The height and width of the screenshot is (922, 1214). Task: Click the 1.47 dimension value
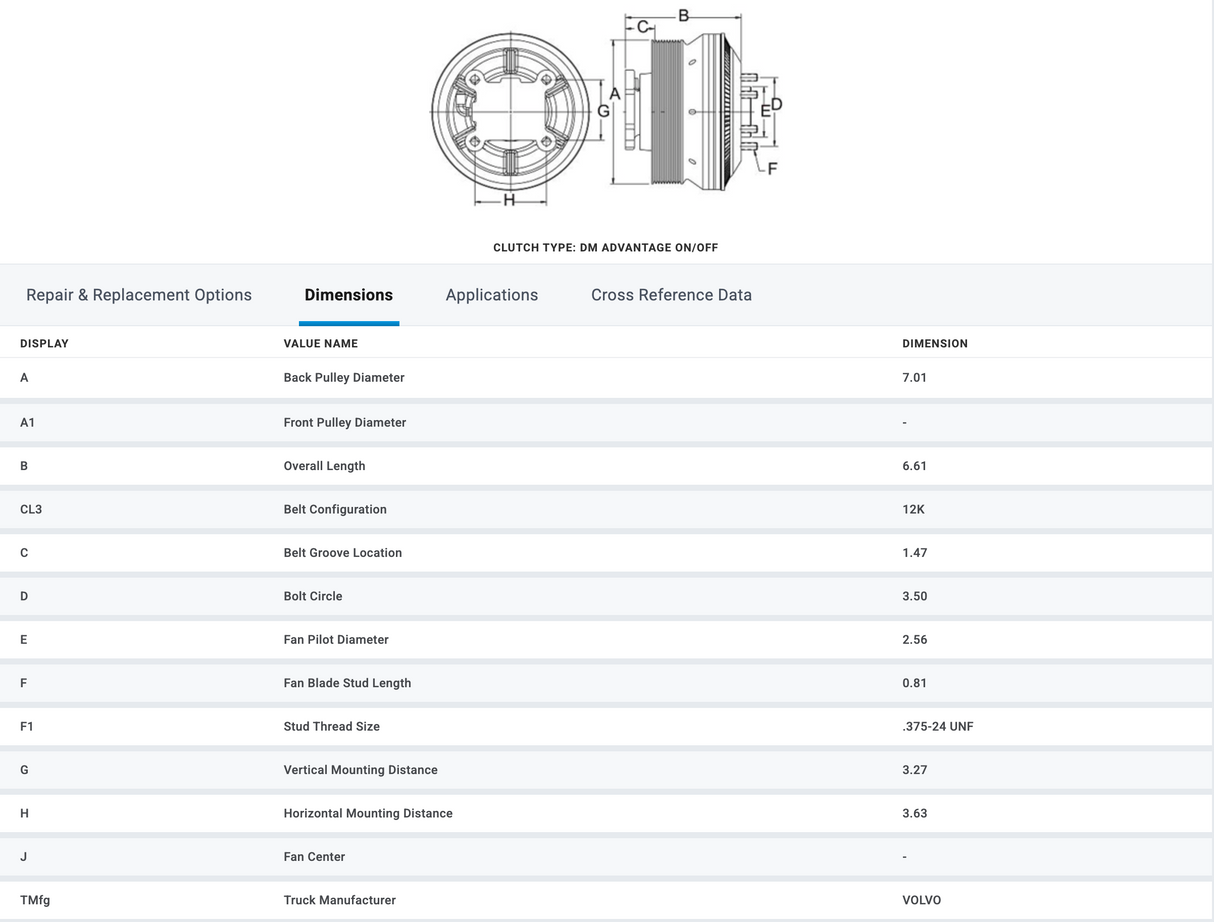click(915, 553)
